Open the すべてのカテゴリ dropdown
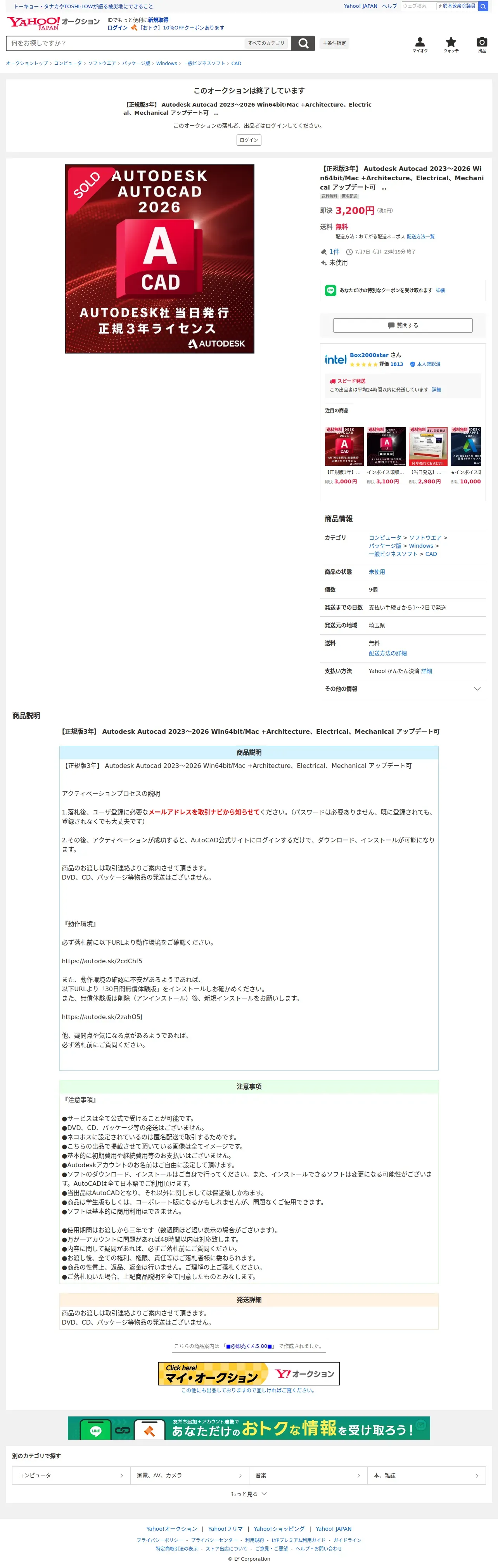 coord(267,43)
